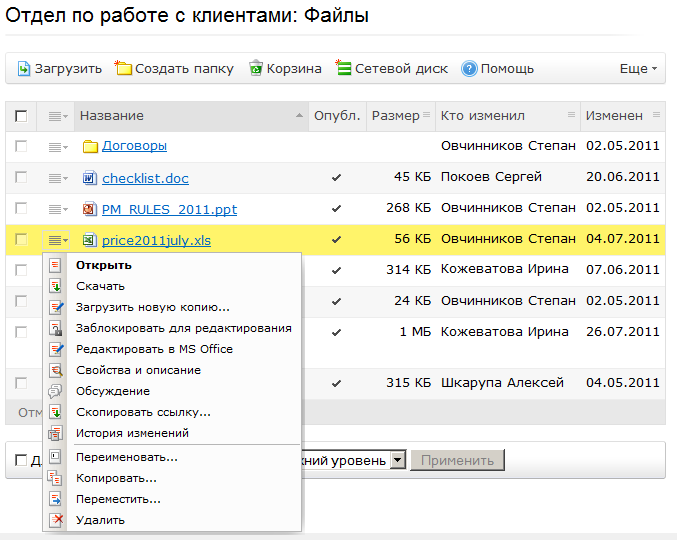Sort by the Изменен column header
This screenshot has width=677, height=540.
point(622,116)
